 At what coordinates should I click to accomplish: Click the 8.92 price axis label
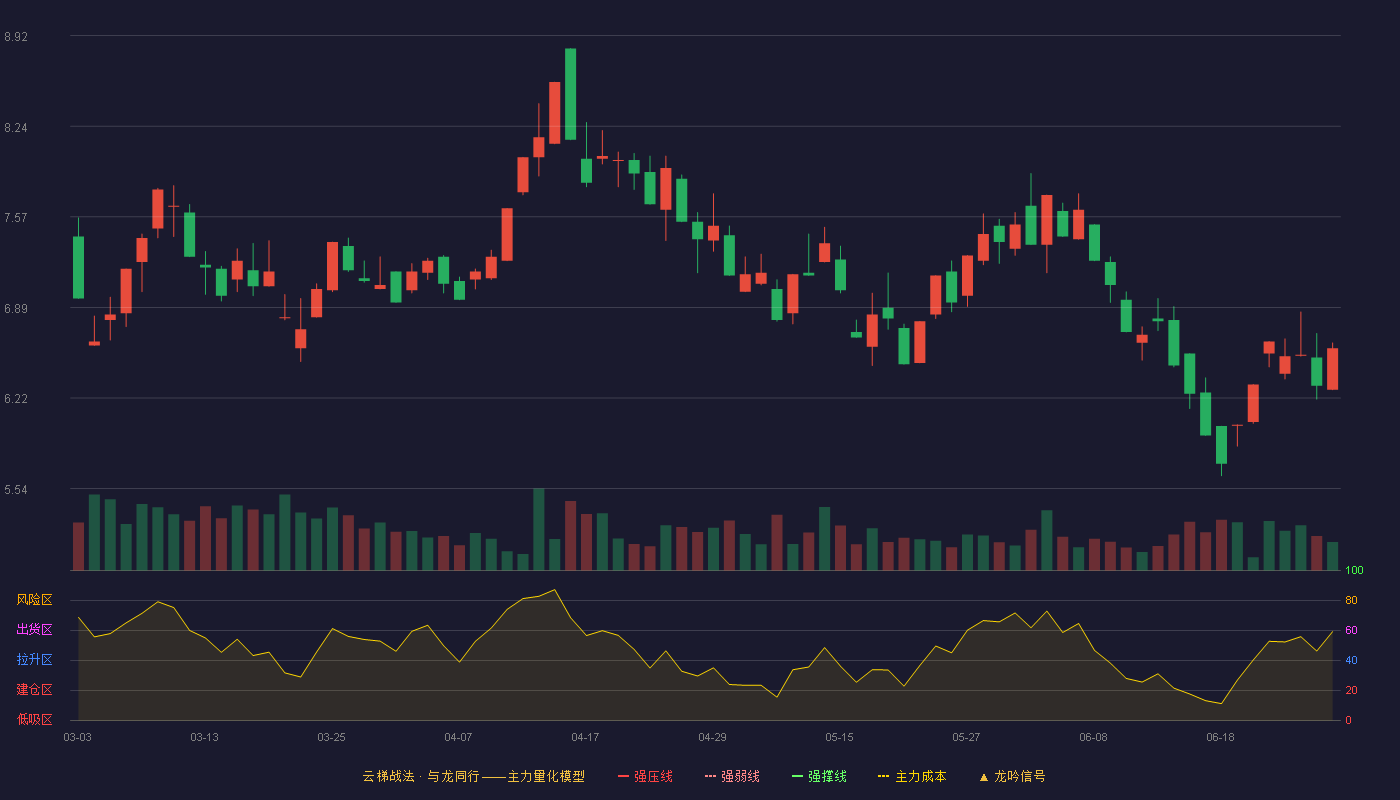tap(16, 37)
